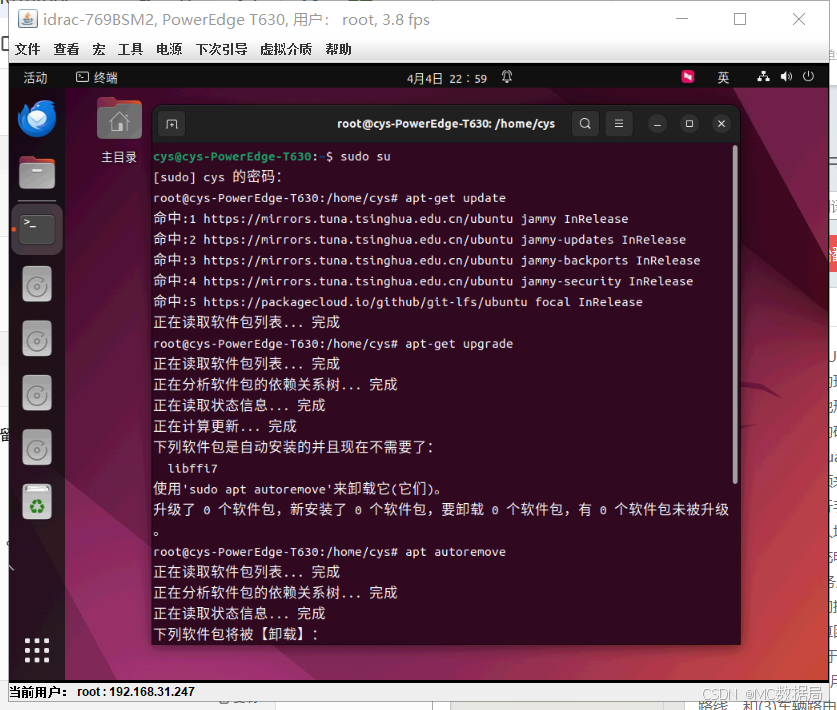Click the 'sudo su' command line
Screen dimensions: 837x710
tap(272, 157)
